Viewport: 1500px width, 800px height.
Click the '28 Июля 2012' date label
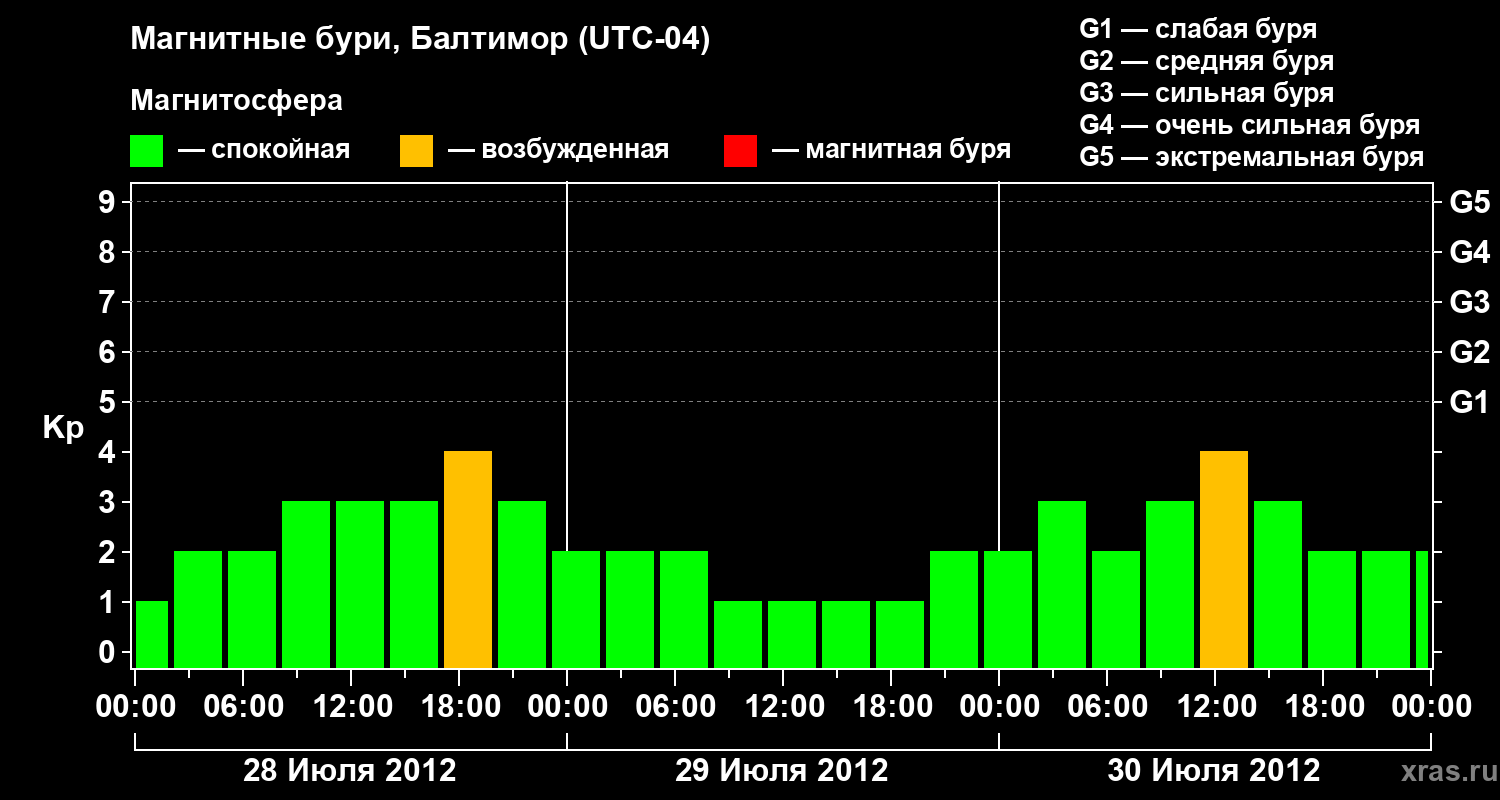tap(350, 771)
